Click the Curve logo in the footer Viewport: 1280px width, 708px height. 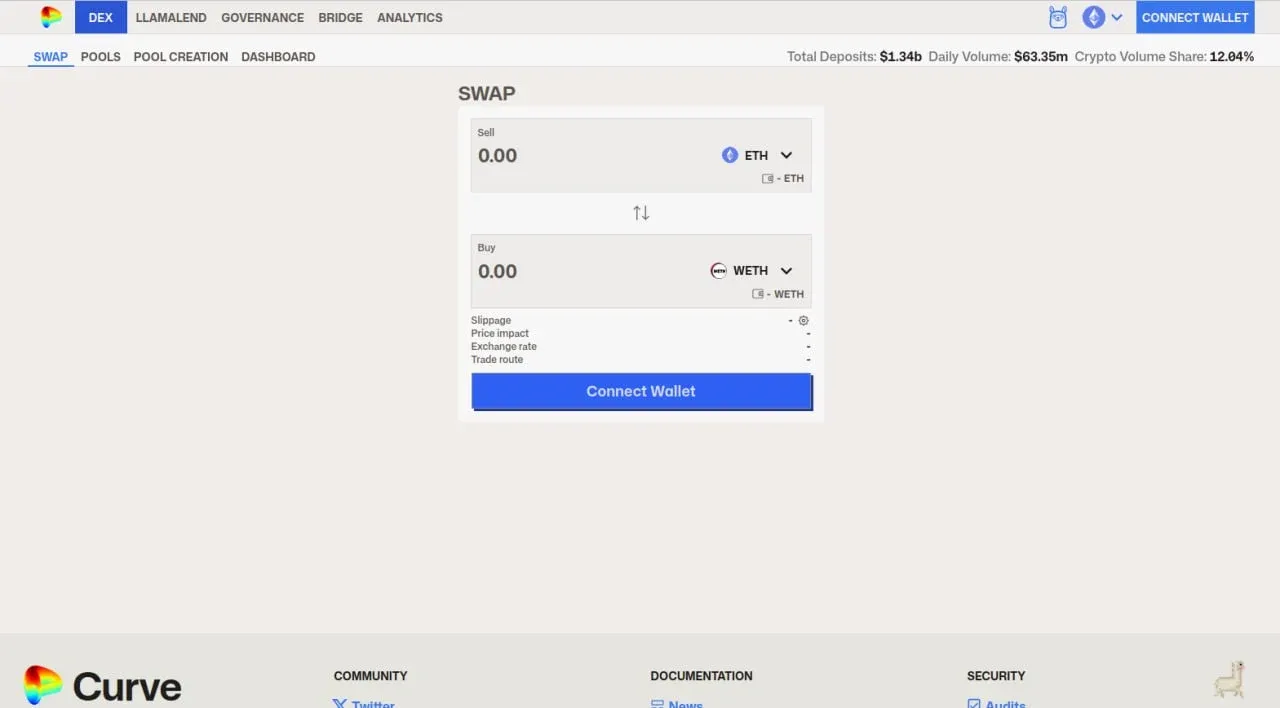point(103,686)
